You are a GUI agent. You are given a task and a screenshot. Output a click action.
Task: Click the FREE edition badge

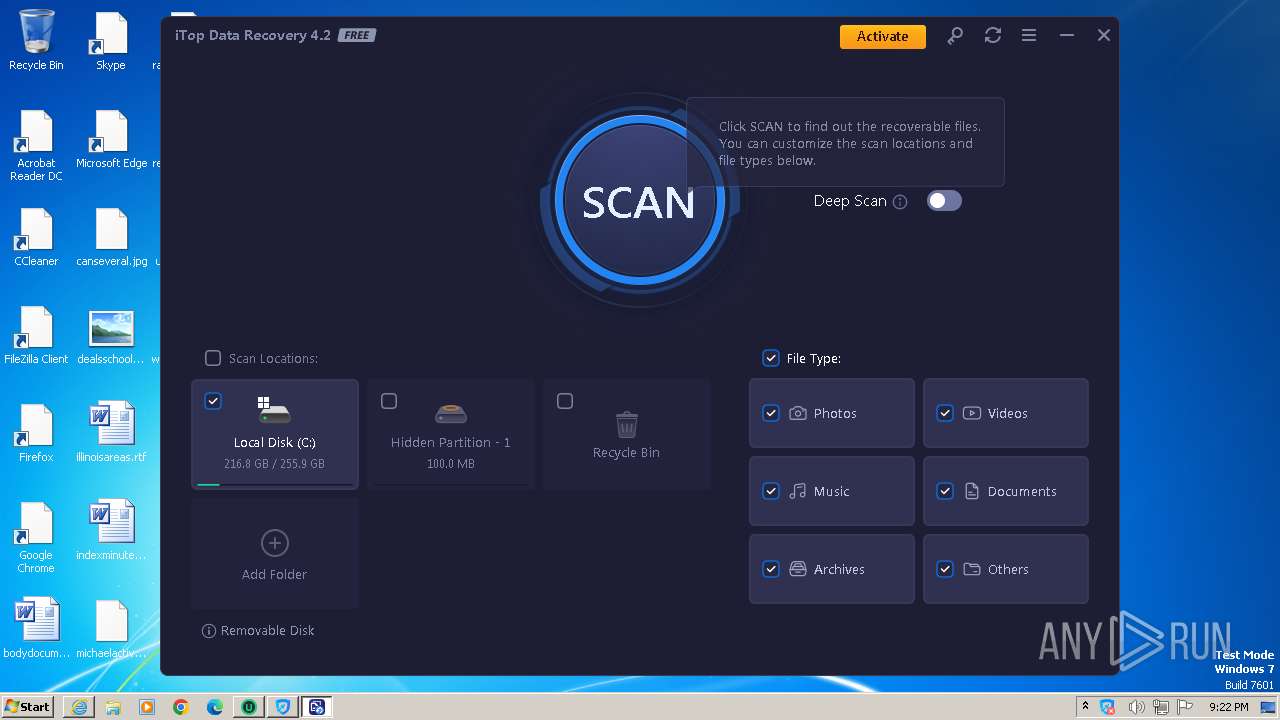357,35
